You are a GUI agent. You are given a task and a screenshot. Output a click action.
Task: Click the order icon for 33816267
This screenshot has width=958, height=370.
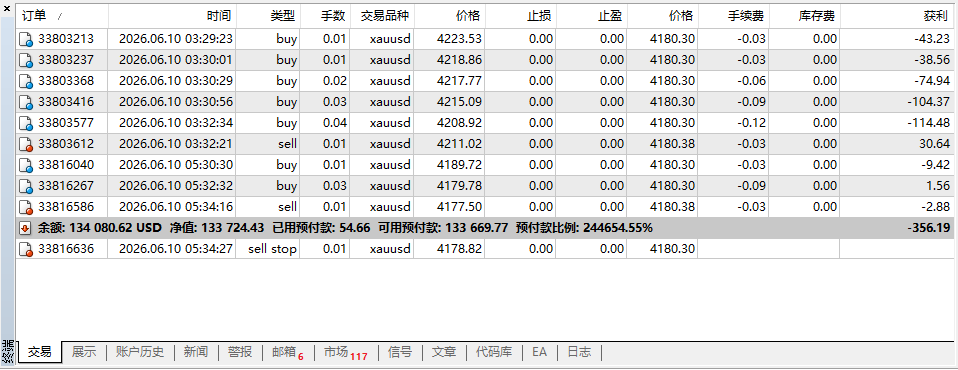click(x=26, y=186)
